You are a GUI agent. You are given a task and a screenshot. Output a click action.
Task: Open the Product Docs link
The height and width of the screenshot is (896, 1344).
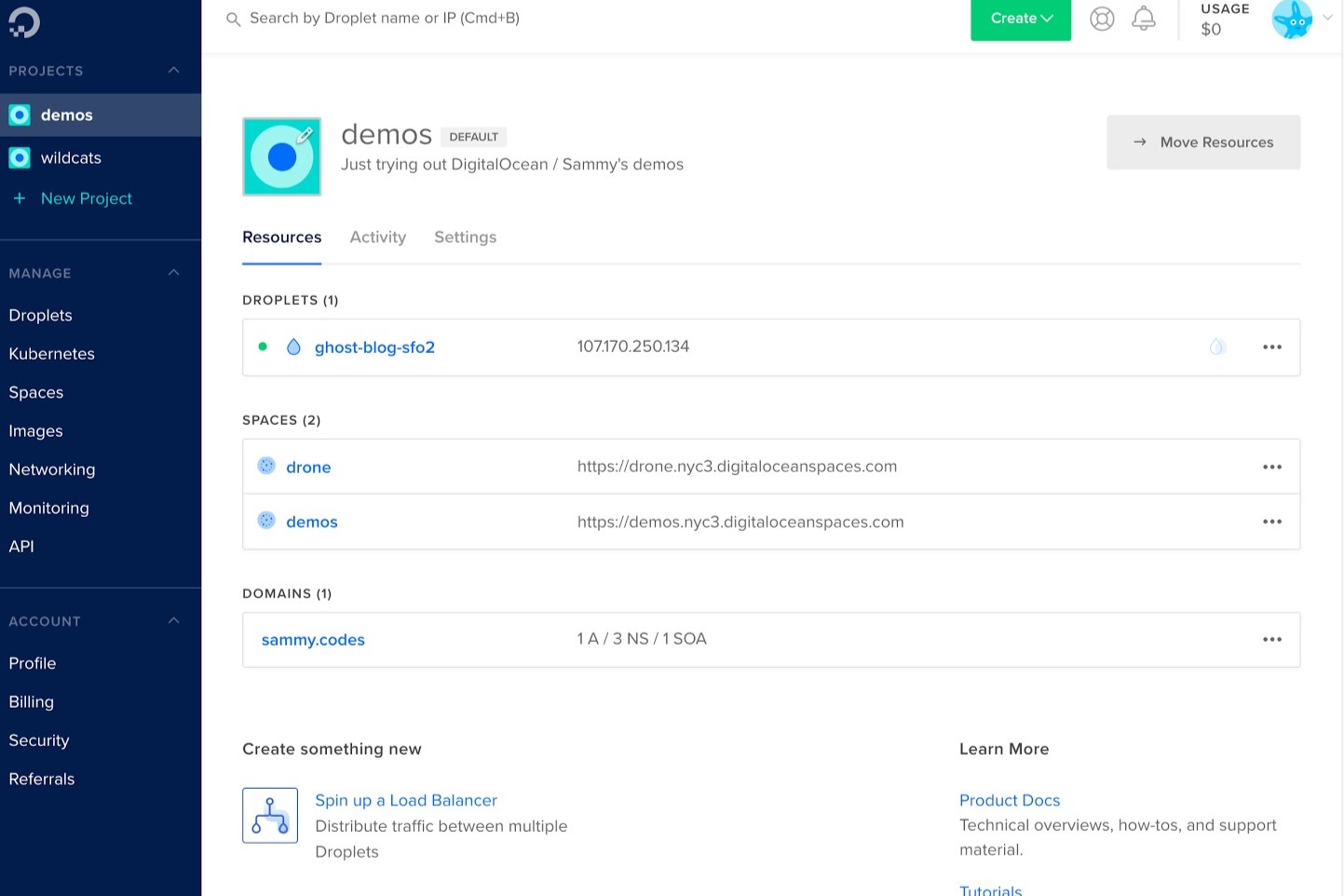pyautogui.click(x=1010, y=800)
